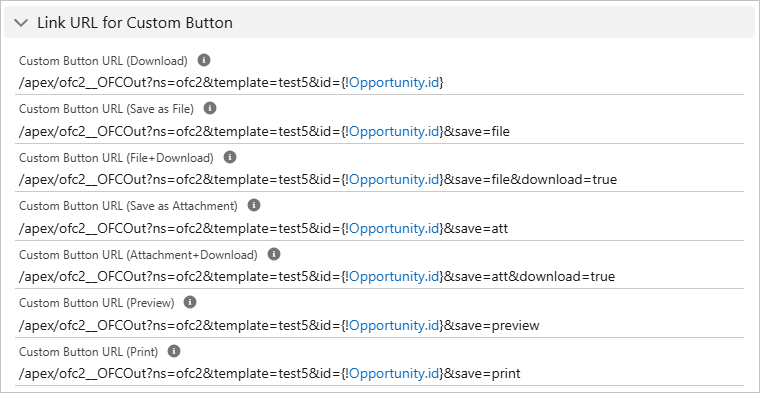Click Opportunity.id link in File+Download URL
760x393 pixels.
(x=395, y=180)
